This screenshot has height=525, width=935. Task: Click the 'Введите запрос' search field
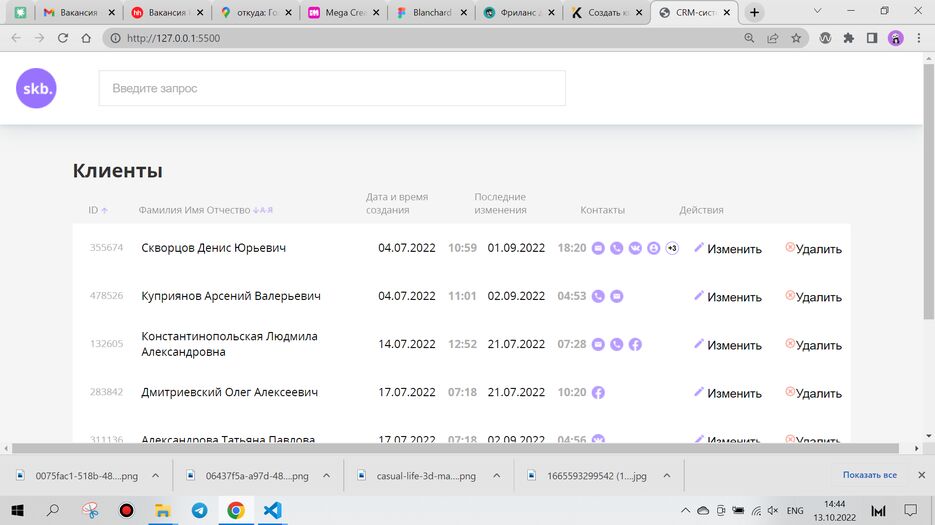click(x=332, y=88)
